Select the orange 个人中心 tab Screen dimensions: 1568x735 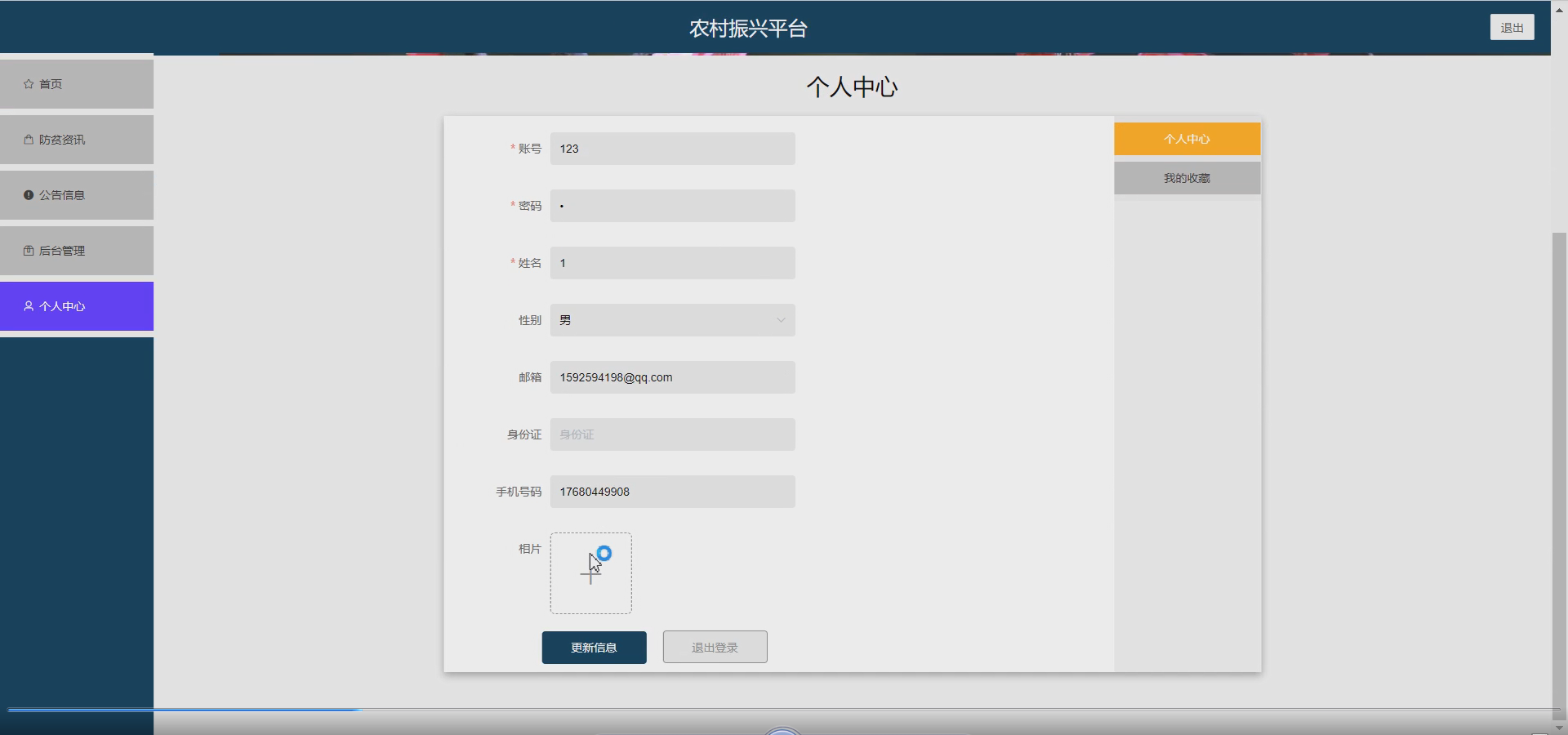click(1187, 138)
